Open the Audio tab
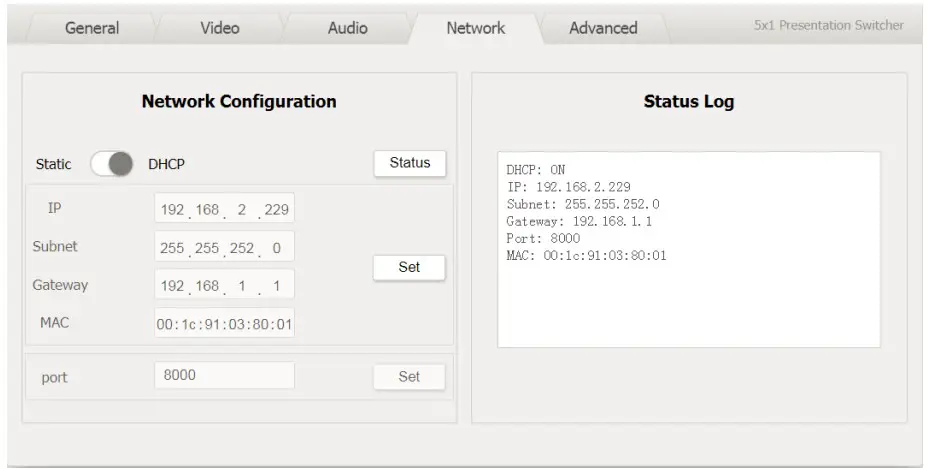 (348, 28)
